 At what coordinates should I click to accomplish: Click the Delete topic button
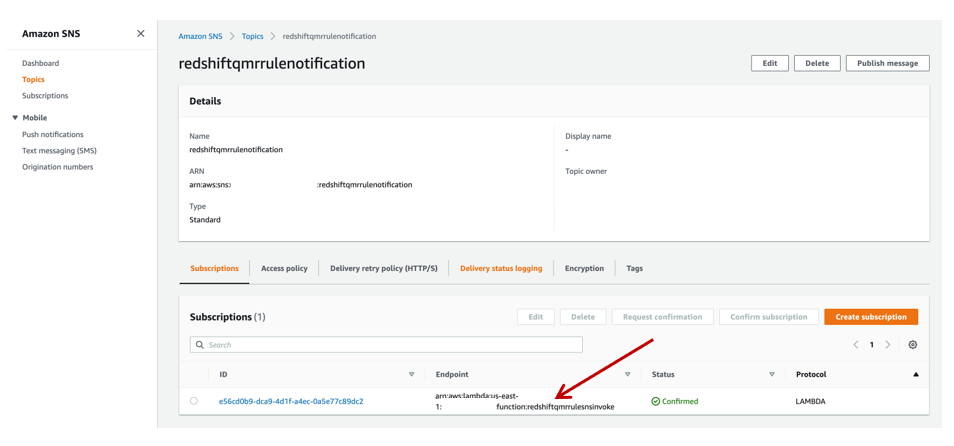(x=817, y=63)
